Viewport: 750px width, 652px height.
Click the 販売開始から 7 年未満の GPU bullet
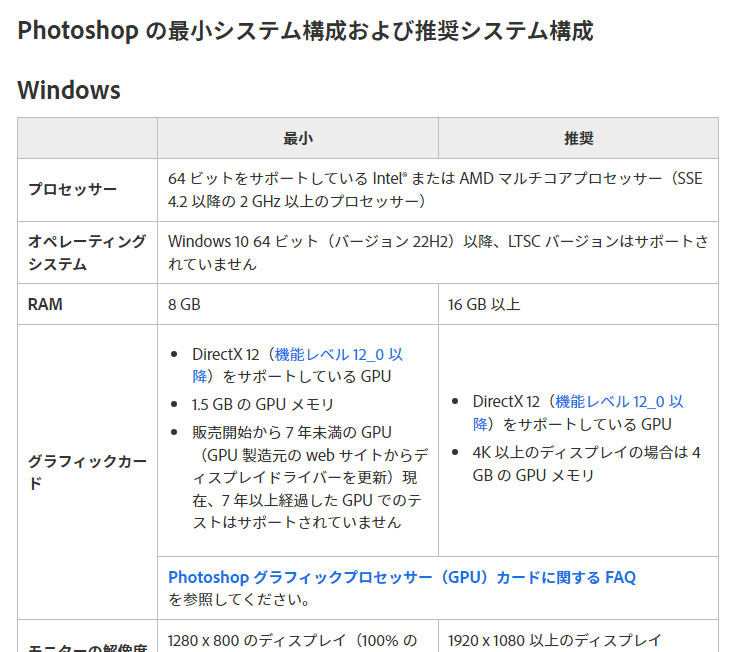point(310,477)
